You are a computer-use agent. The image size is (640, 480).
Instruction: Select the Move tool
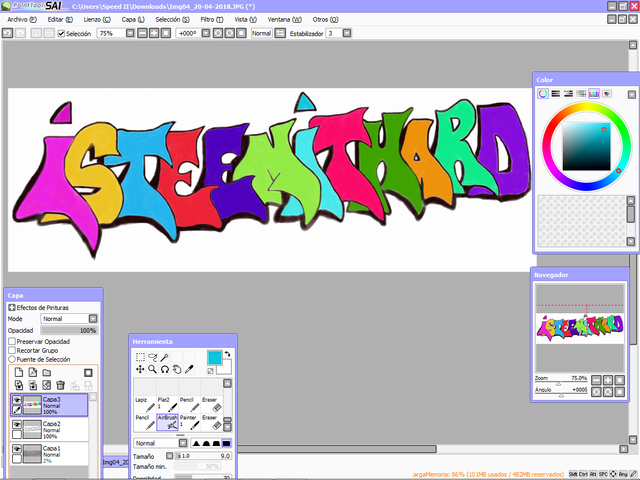tap(140, 369)
